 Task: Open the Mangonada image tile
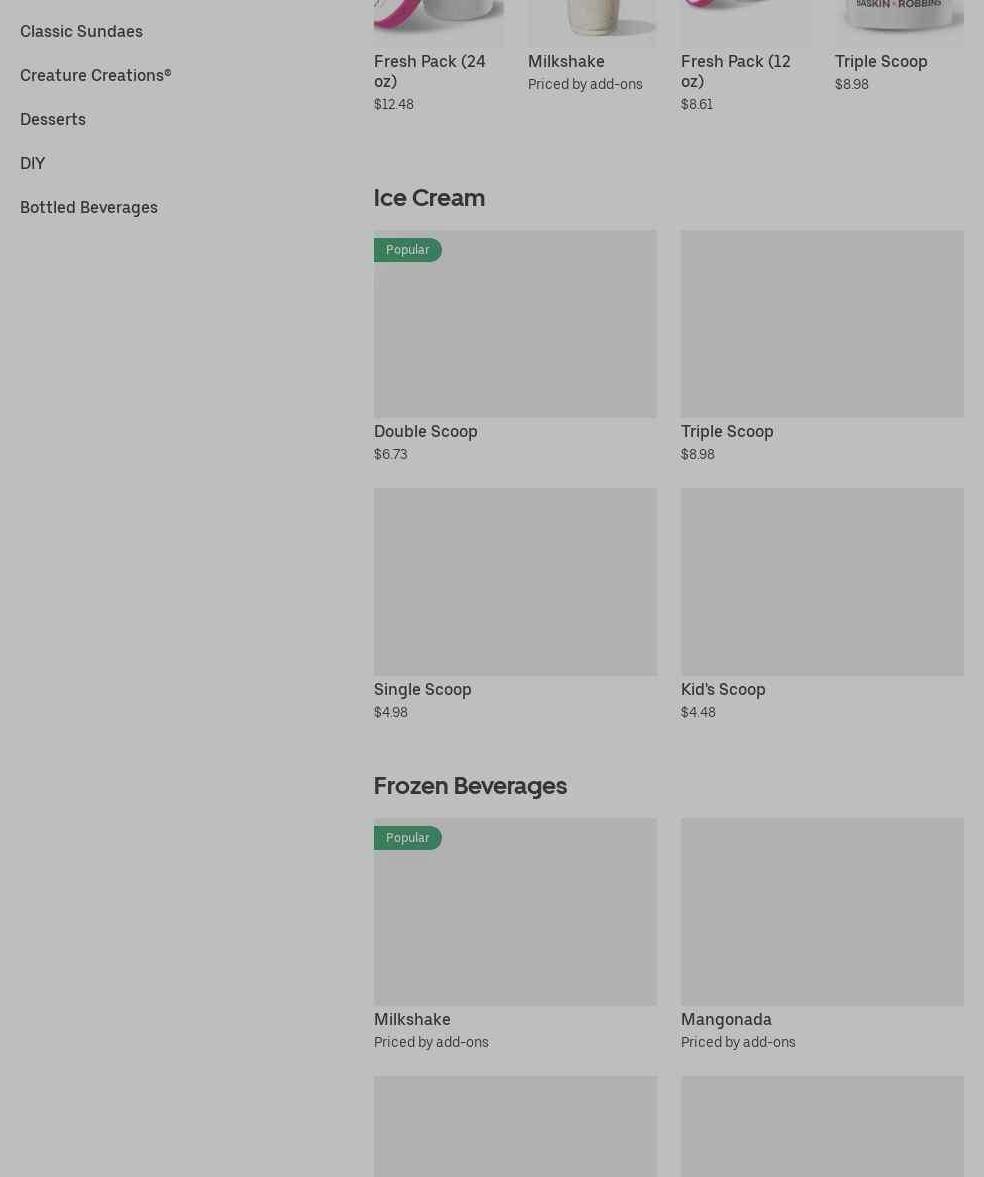click(822, 911)
